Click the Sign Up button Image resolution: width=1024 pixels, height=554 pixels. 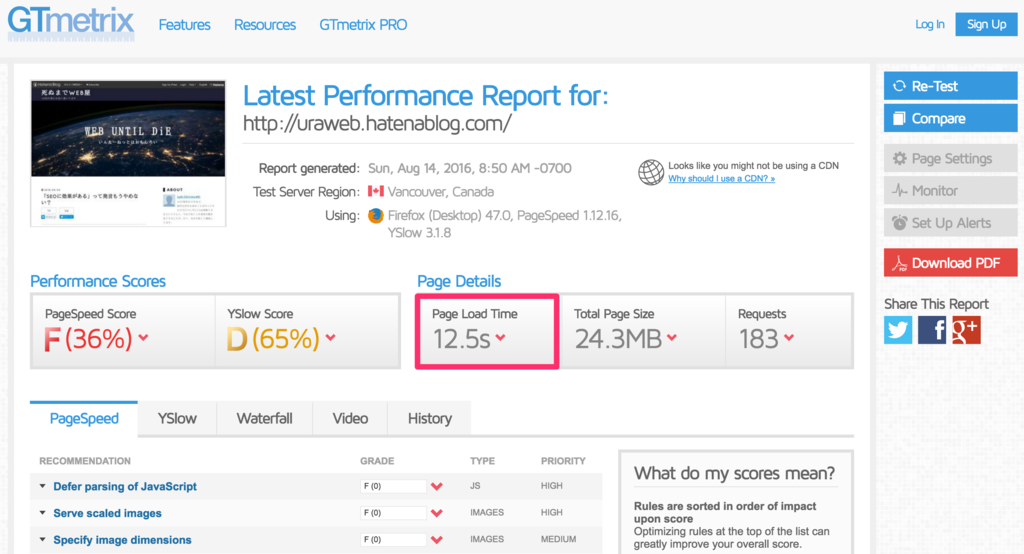986,24
